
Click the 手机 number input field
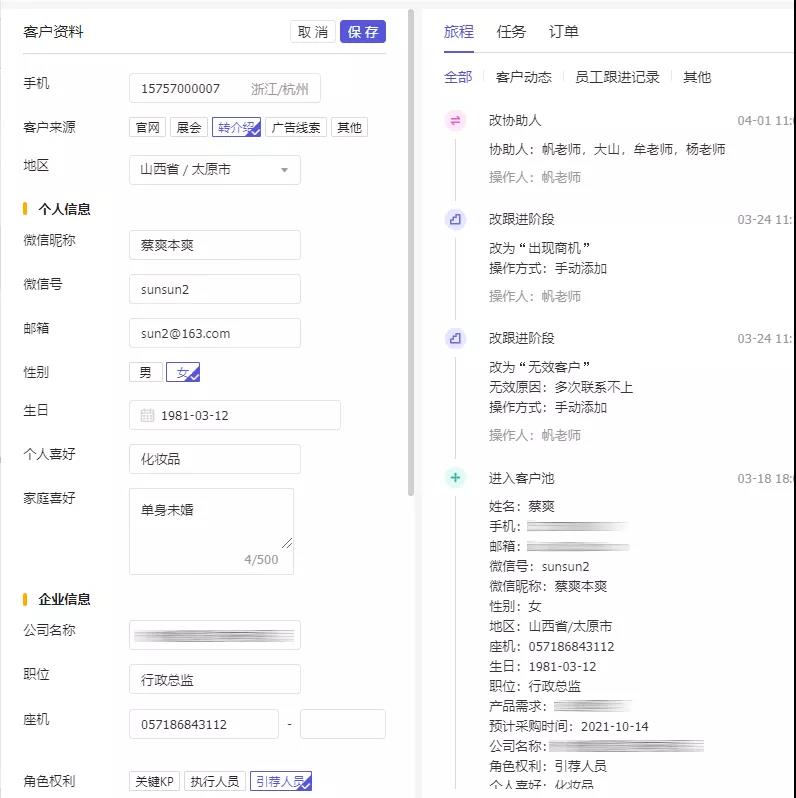tap(225, 89)
